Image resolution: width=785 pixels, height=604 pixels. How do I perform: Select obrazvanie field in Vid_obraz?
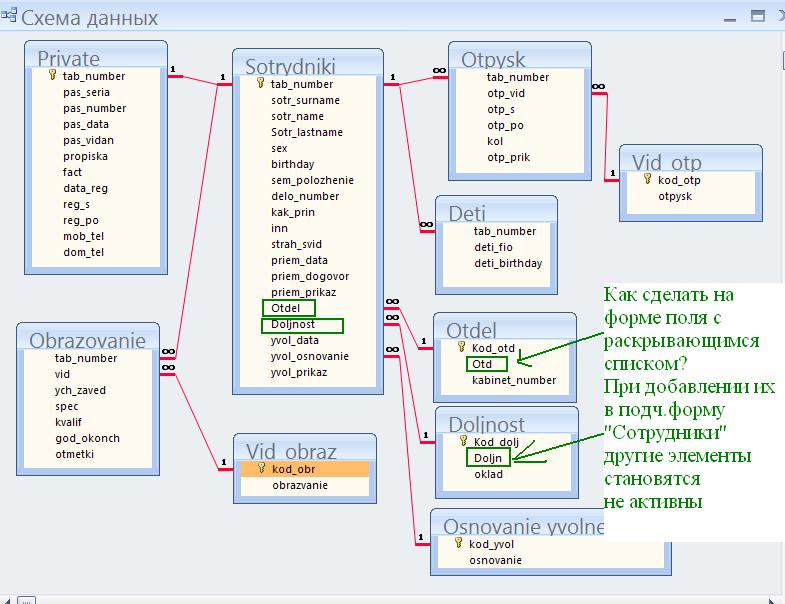pyautogui.click(x=300, y=485)
